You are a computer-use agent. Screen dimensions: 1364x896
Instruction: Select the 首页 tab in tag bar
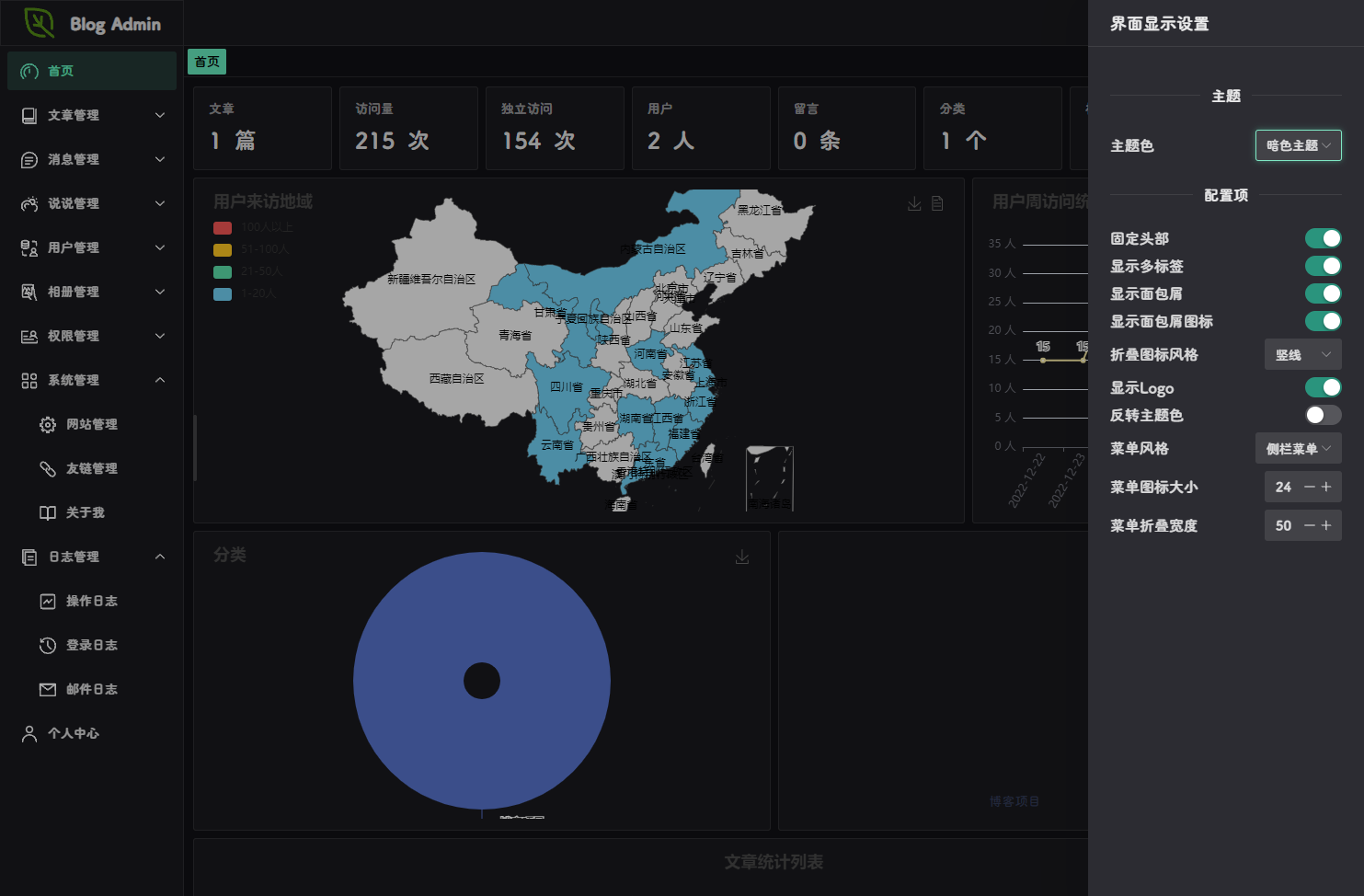[x=207, y=62]
